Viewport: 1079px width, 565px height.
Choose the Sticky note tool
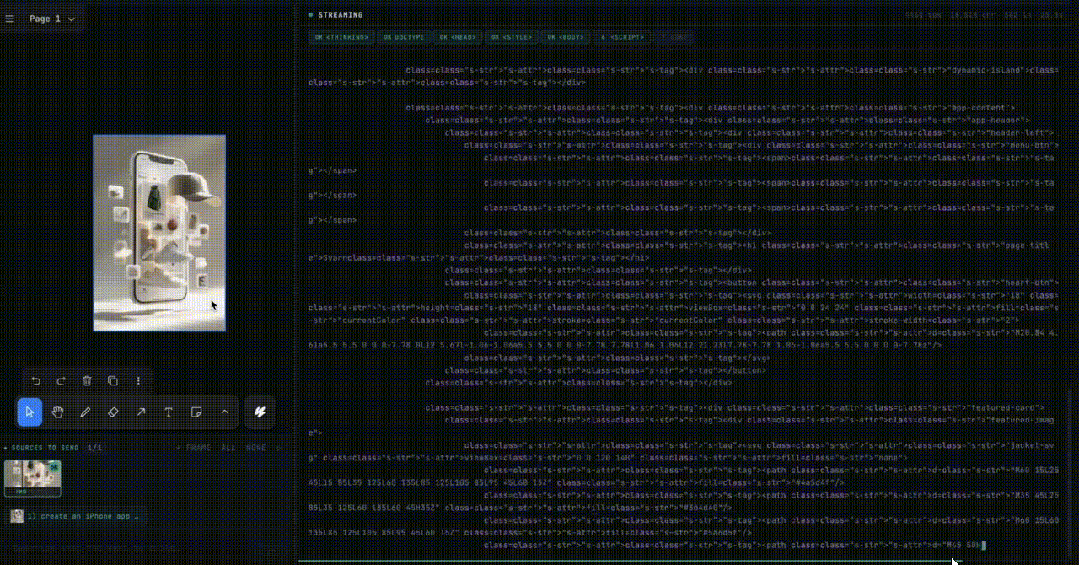[x=197, y=412]
